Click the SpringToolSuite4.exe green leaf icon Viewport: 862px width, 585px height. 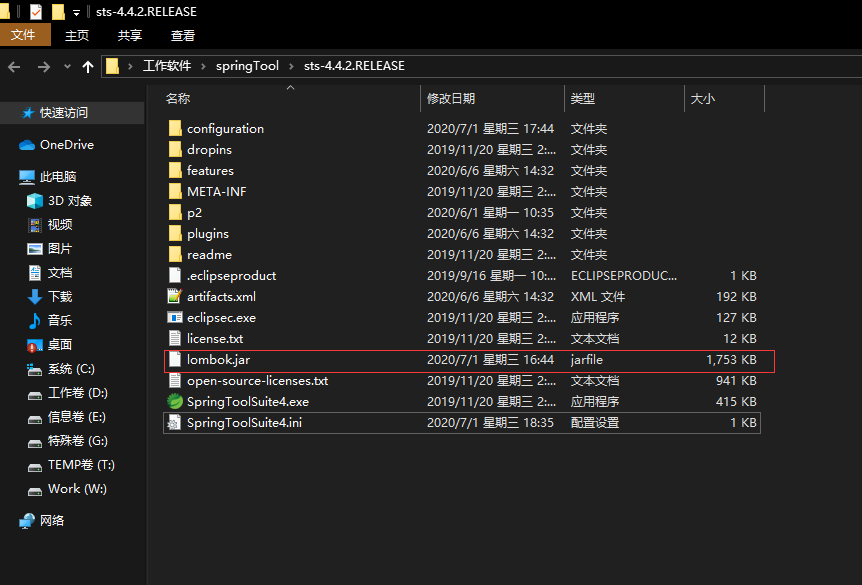(x=175, y=401)
